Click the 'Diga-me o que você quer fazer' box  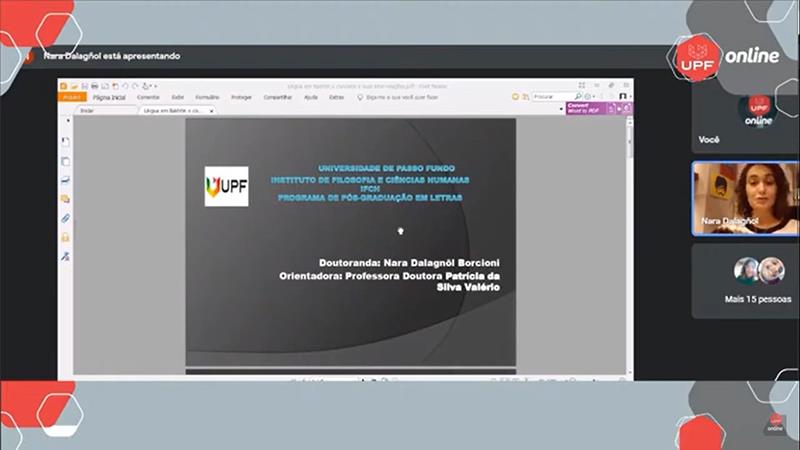pos(398,97)
